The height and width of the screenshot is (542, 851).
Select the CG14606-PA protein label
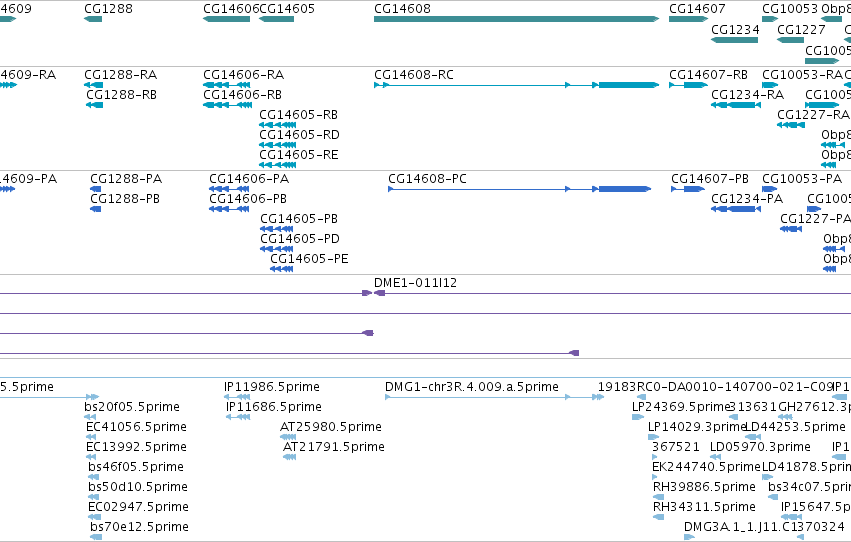point(249,179)
